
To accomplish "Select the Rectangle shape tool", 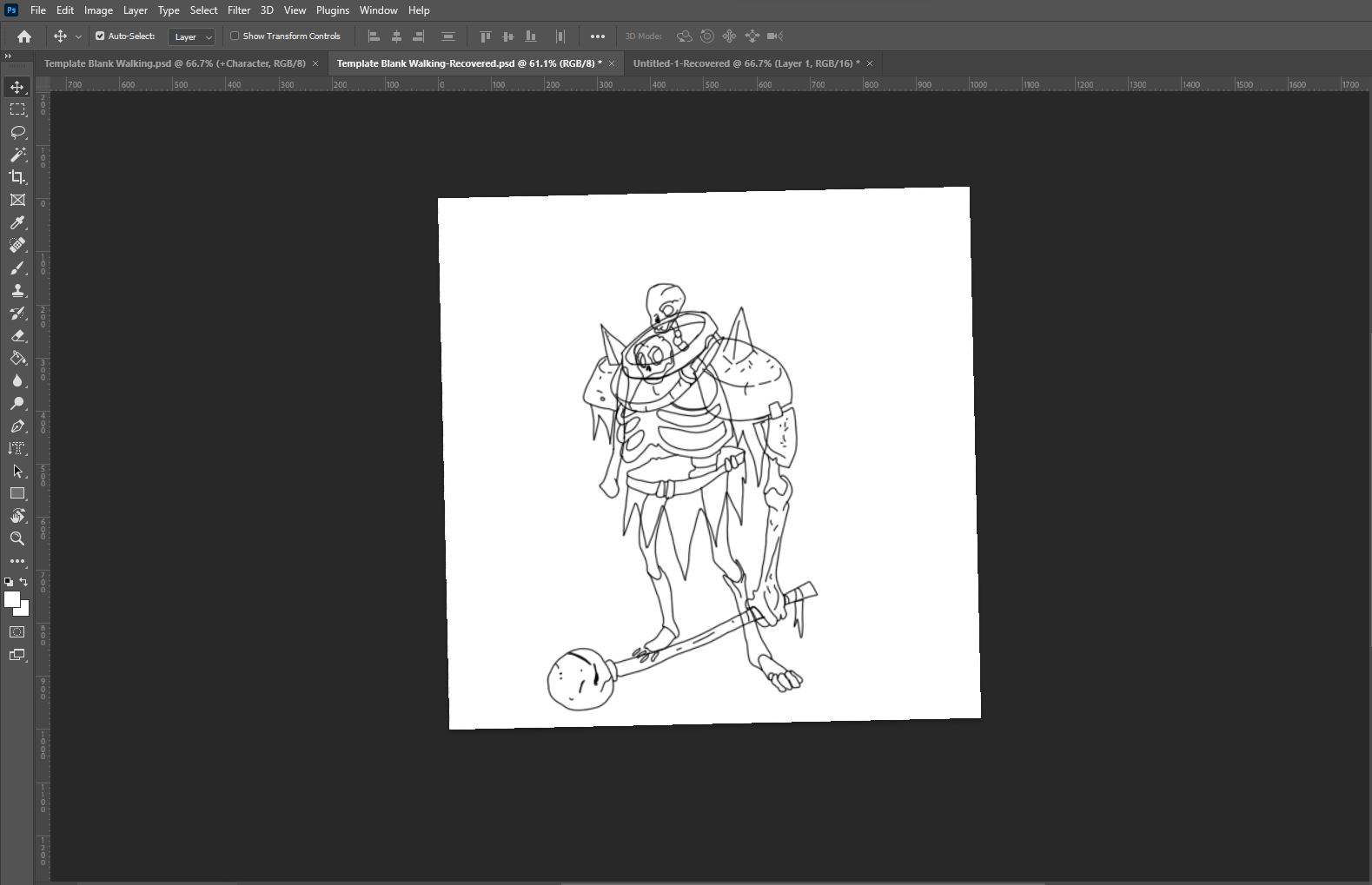I will (17, 493).
